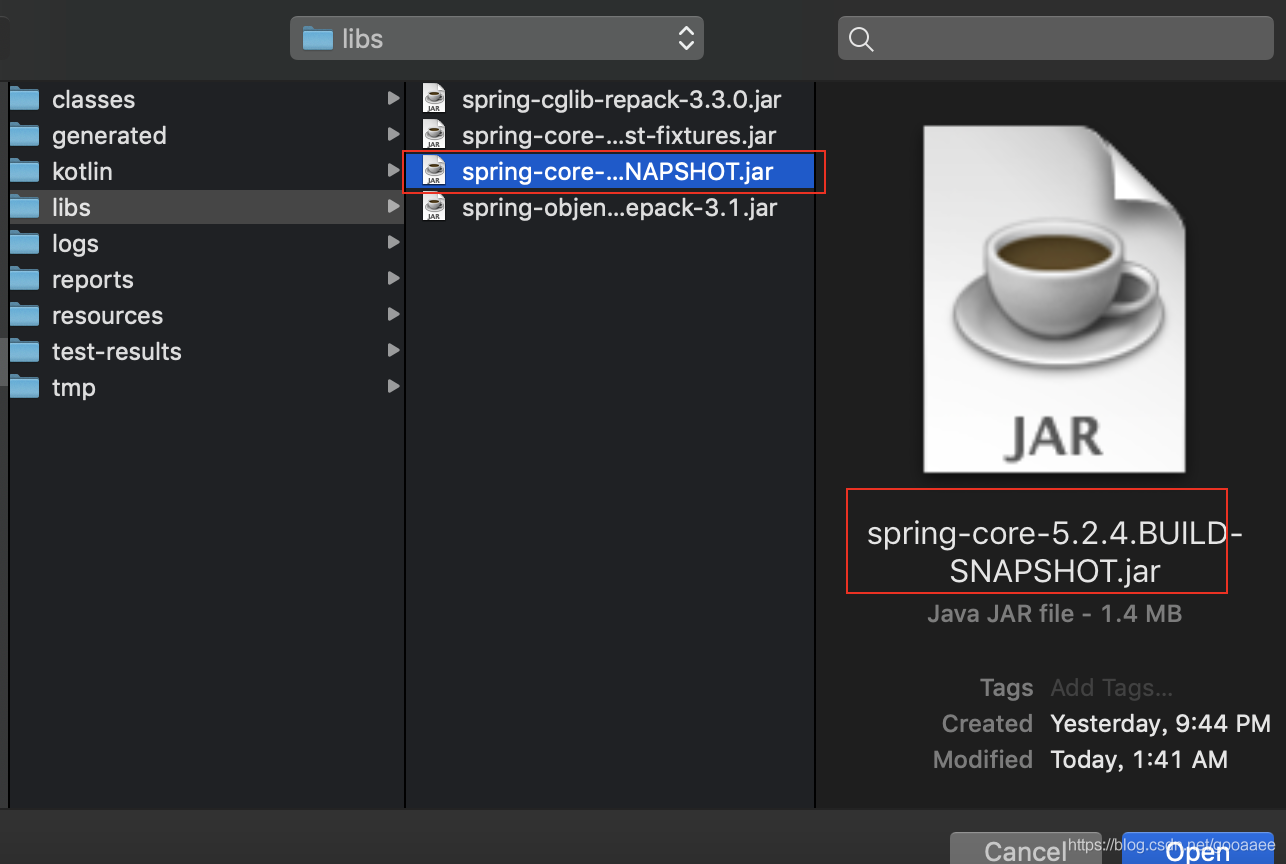The width and height of the screenshot is (1286, 864).
Task: Click the Open button
Action: [1197, 851]
